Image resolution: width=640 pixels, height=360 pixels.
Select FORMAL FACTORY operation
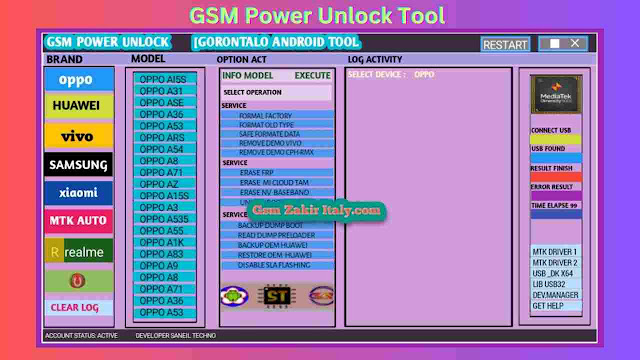[x=277, y=116]
